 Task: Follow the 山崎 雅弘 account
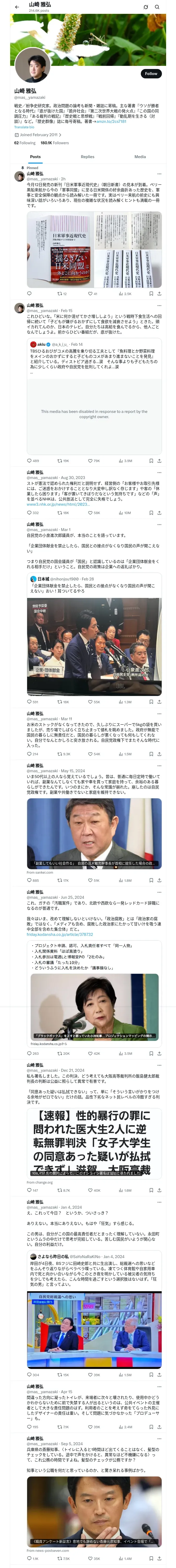point(150,73)
